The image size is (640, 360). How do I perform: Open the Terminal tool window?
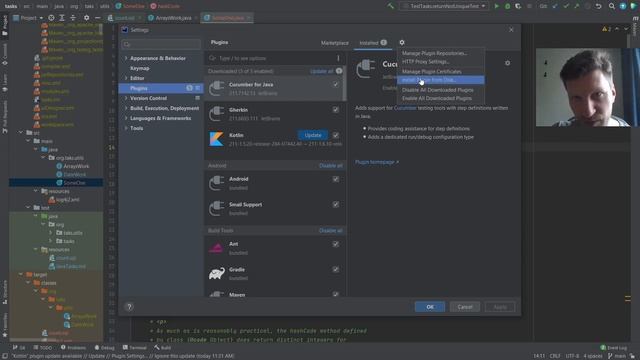[x=135, y=348]
